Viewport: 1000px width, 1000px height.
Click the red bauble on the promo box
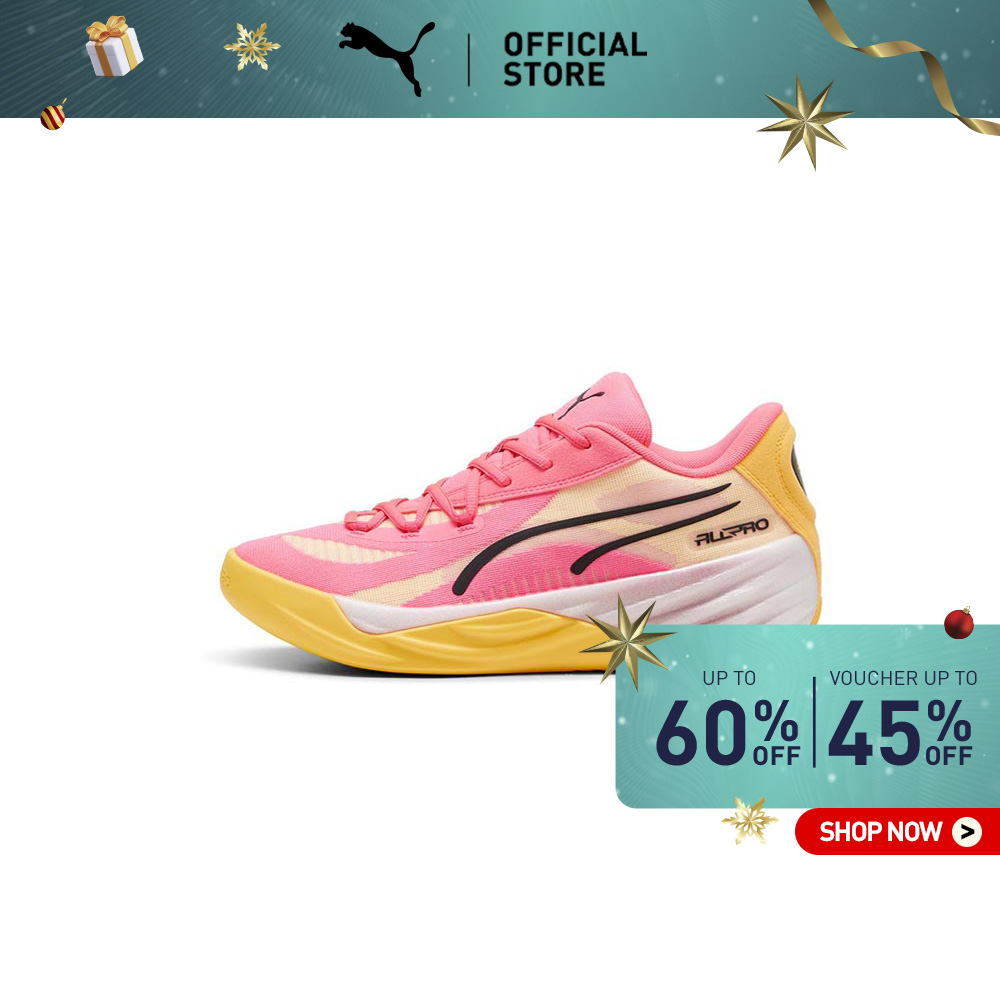tap(959, 622)
